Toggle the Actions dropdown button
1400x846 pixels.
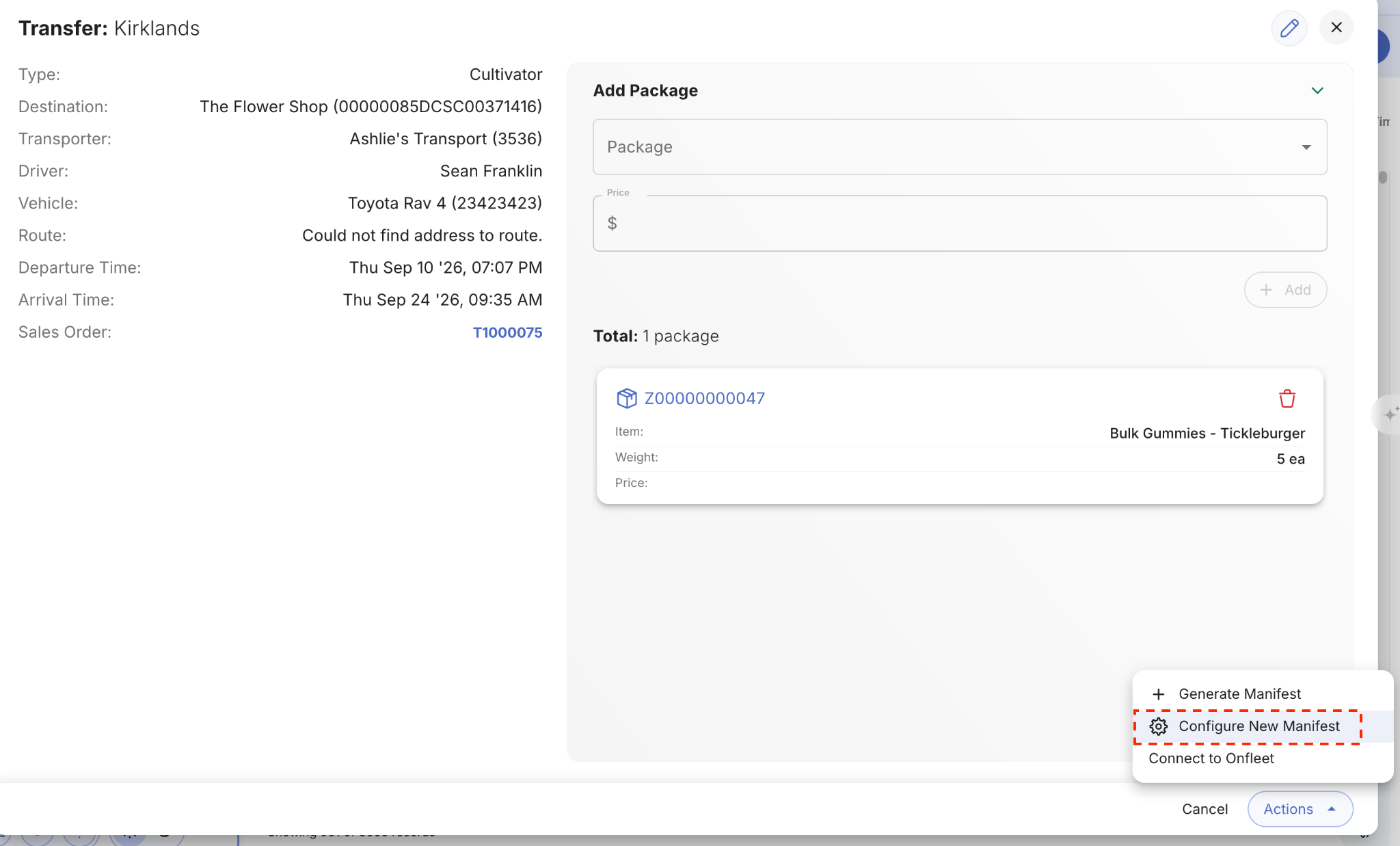coord(1300,809)
